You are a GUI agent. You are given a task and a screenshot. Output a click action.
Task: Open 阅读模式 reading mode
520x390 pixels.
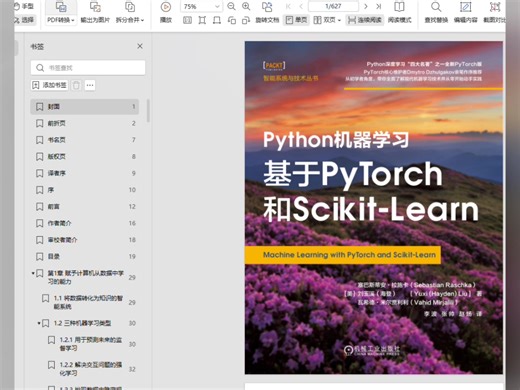pos(399,13)
